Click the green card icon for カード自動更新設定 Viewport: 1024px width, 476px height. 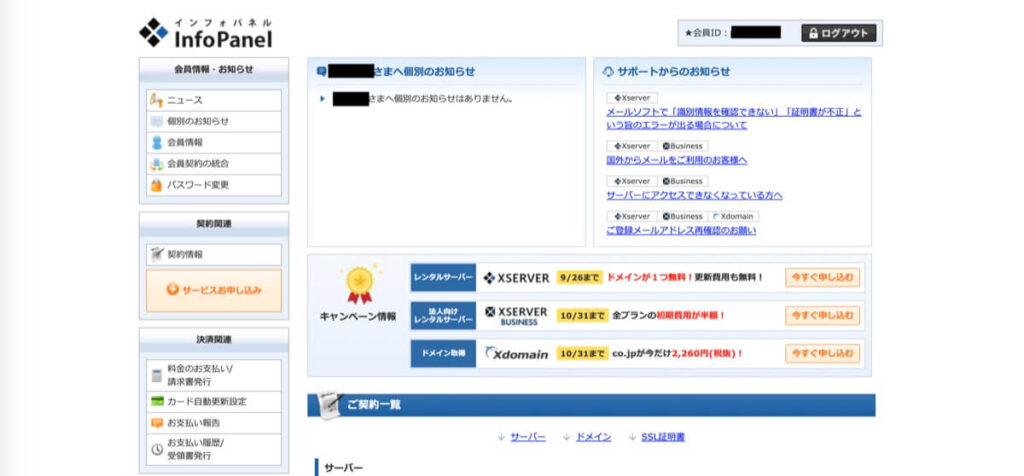(x=157, y=402)
